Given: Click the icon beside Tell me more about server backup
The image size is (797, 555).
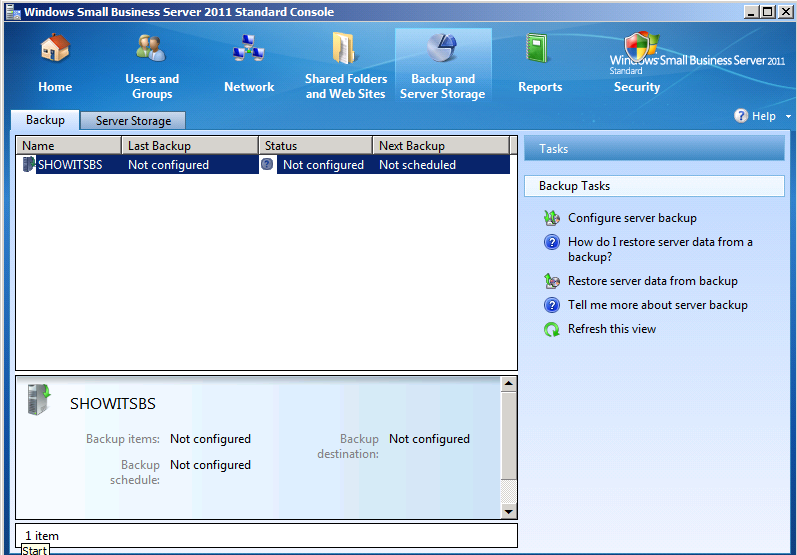Looking at the screenshot, I should (x=551, y=305).
